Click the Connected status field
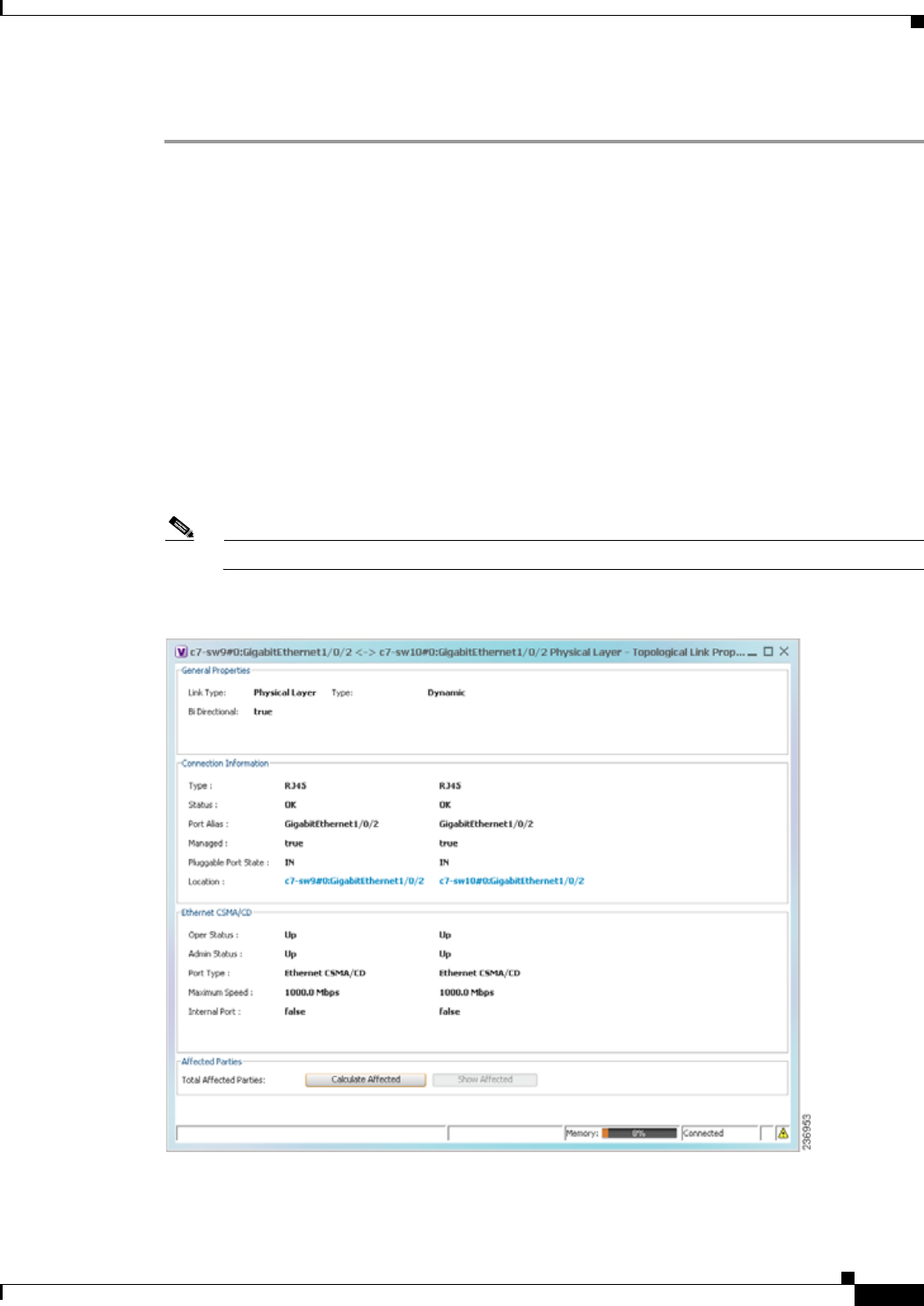This screenshot has height=1306, width=924. [720, 1133]
